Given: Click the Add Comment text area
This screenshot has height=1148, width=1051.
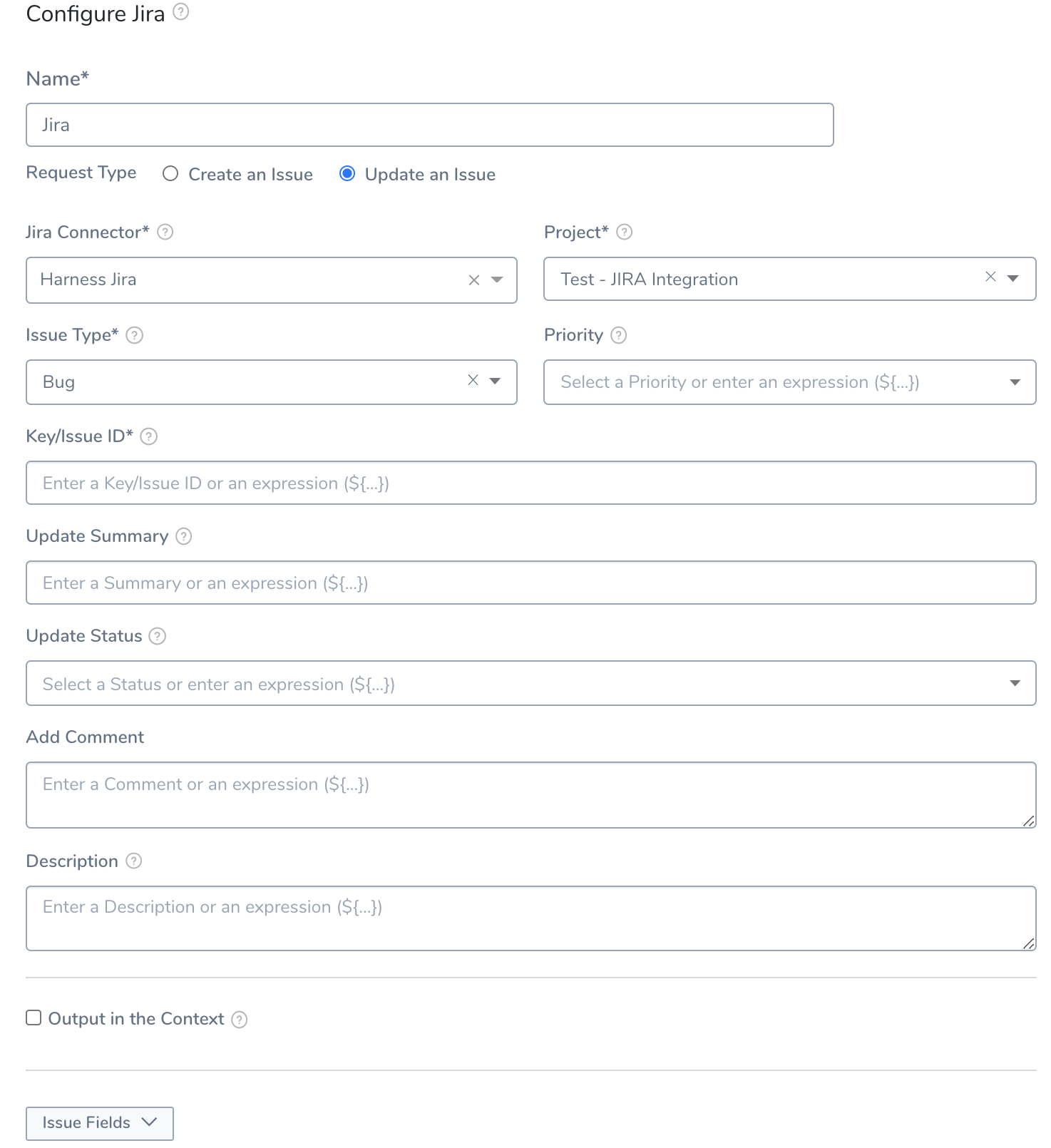Looking at the screenshot, I should coord(531,795).
